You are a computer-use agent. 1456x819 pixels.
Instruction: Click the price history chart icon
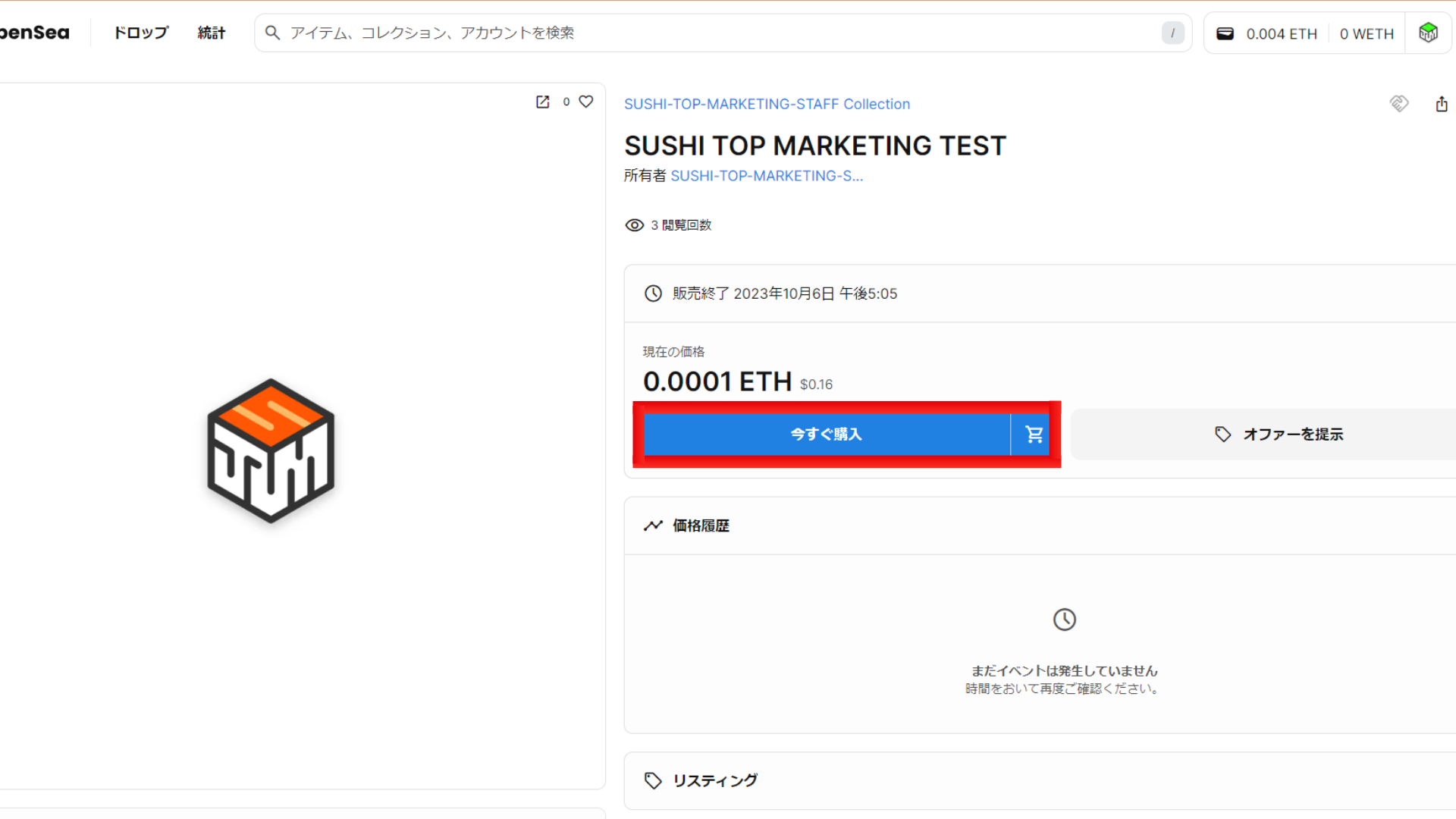pyautogui.click(x=653, y=526)
